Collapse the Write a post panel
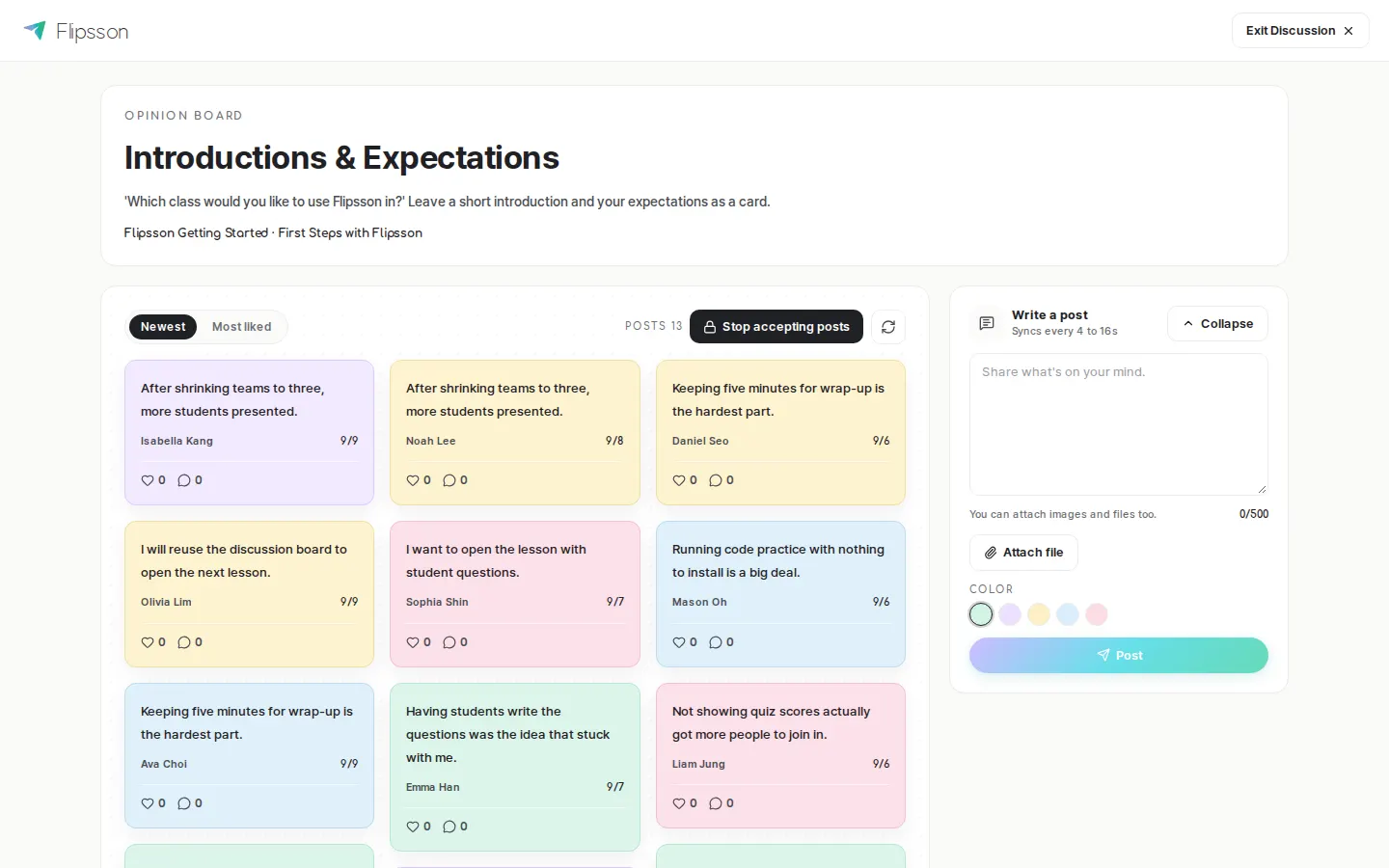Image resolution: width=1389 pixels, height=868 pixels. pos(1217,324)
